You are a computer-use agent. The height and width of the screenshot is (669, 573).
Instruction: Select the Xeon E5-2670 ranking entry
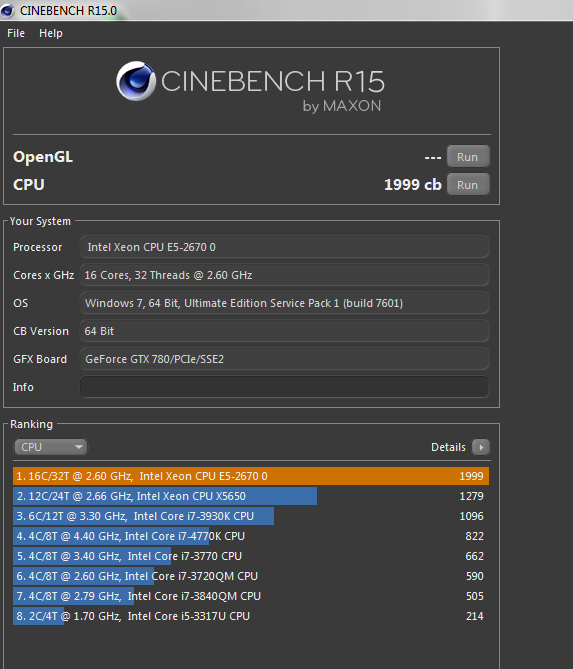click(x=251, y=476)
